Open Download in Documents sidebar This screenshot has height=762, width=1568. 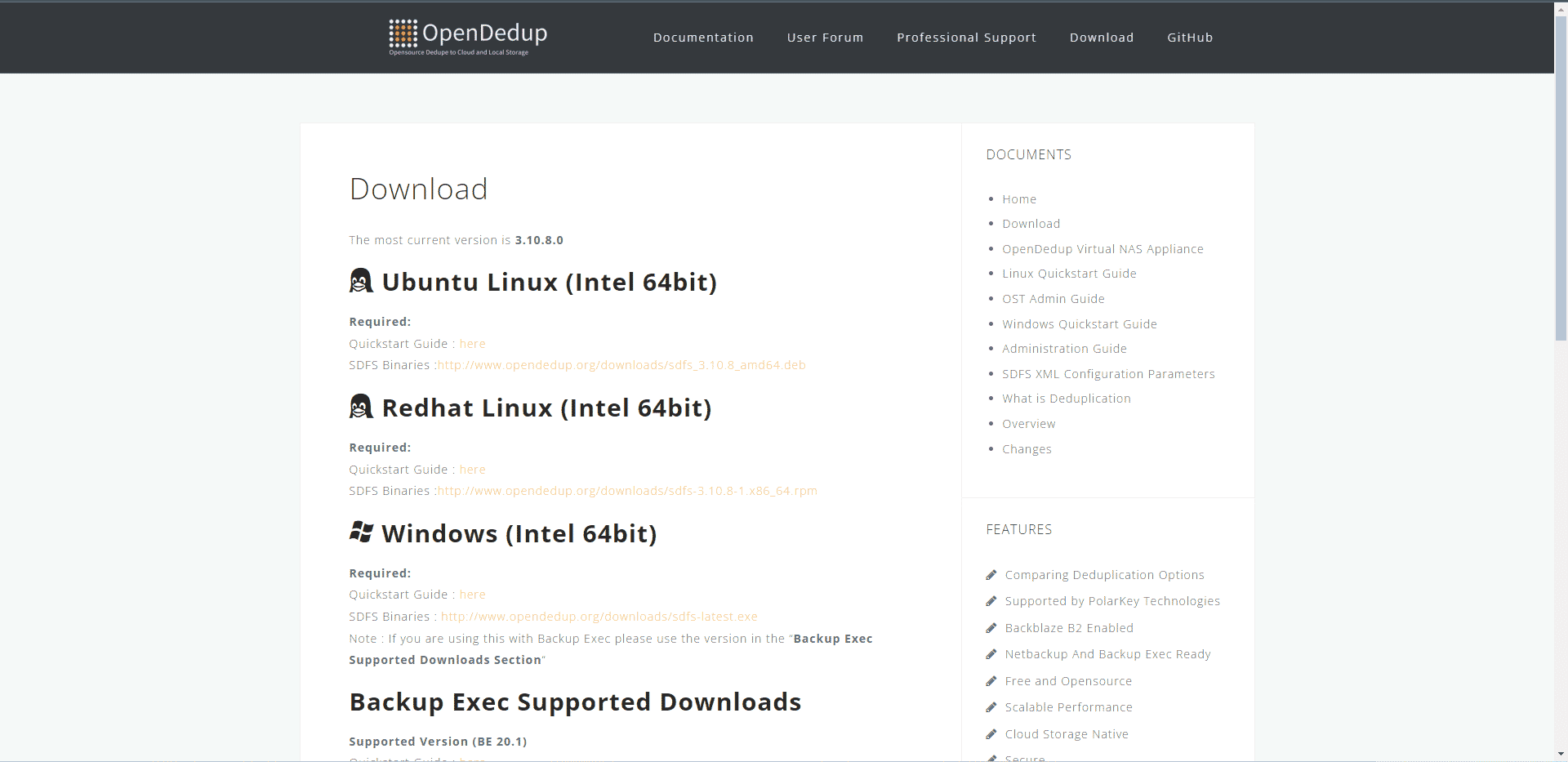(x=1031, y=224)
